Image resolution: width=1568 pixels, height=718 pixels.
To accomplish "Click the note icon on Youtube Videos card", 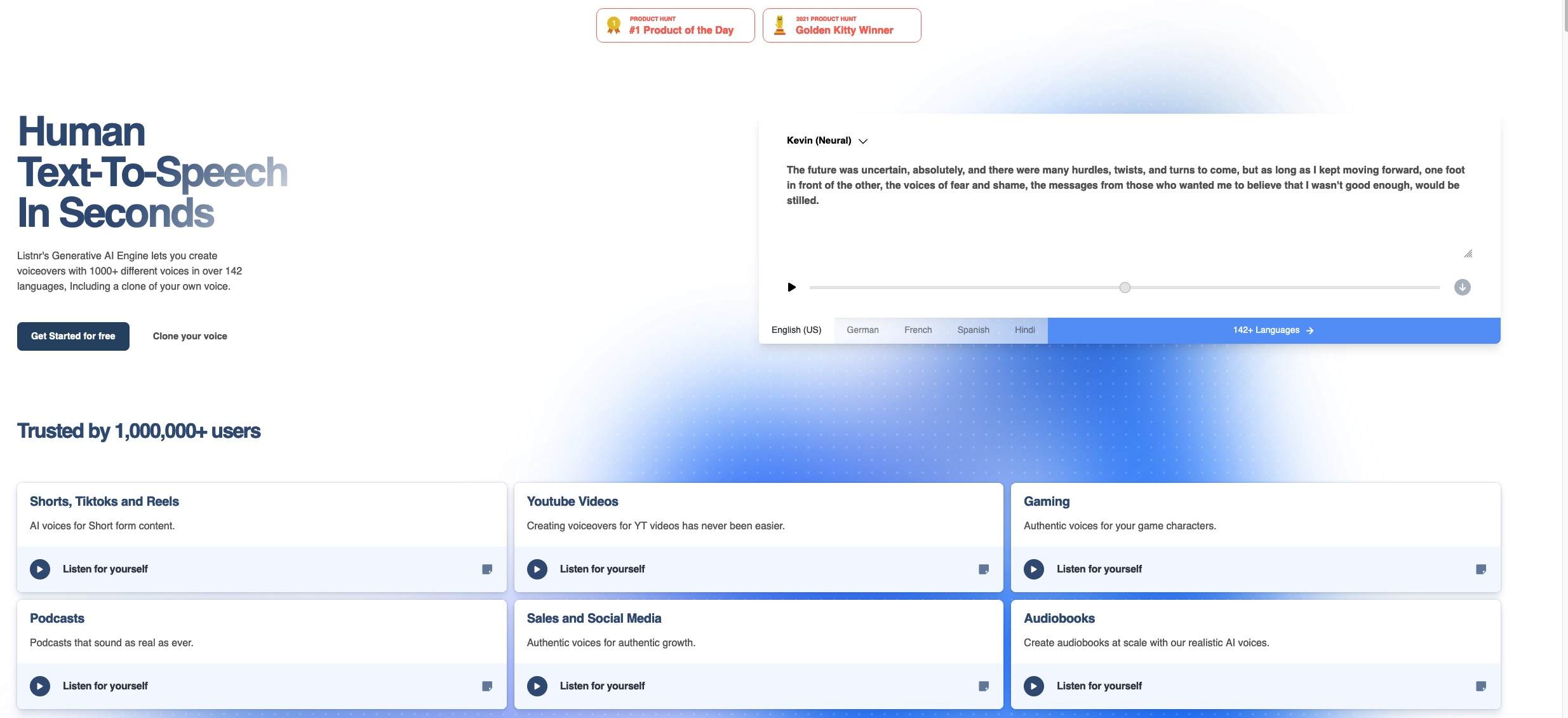I will [984, 569].
